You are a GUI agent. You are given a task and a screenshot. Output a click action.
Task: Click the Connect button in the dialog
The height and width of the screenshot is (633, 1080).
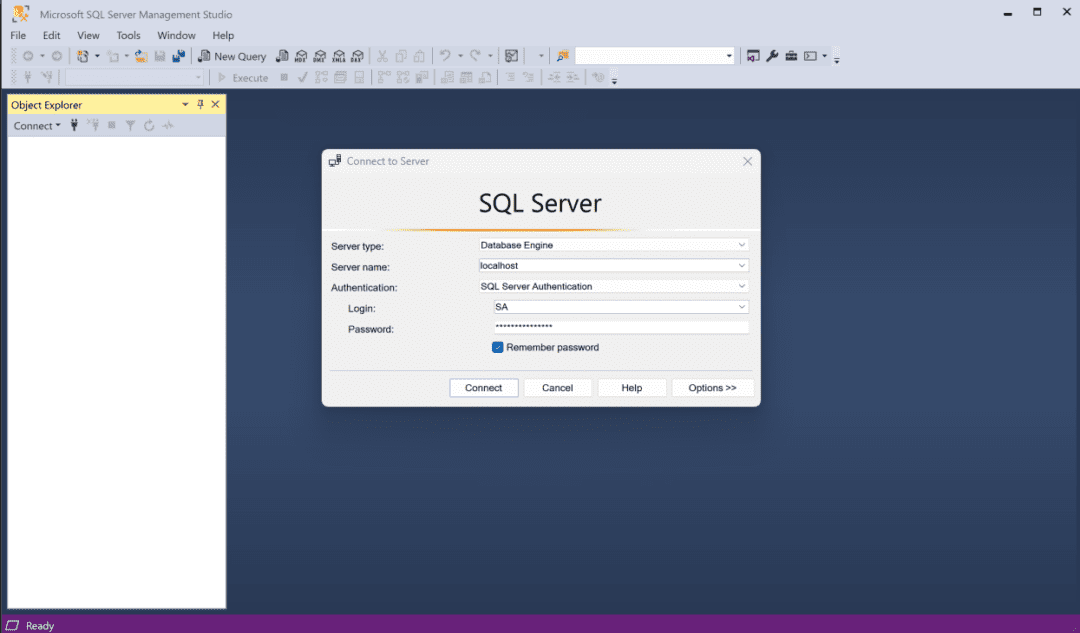(483, 387)
